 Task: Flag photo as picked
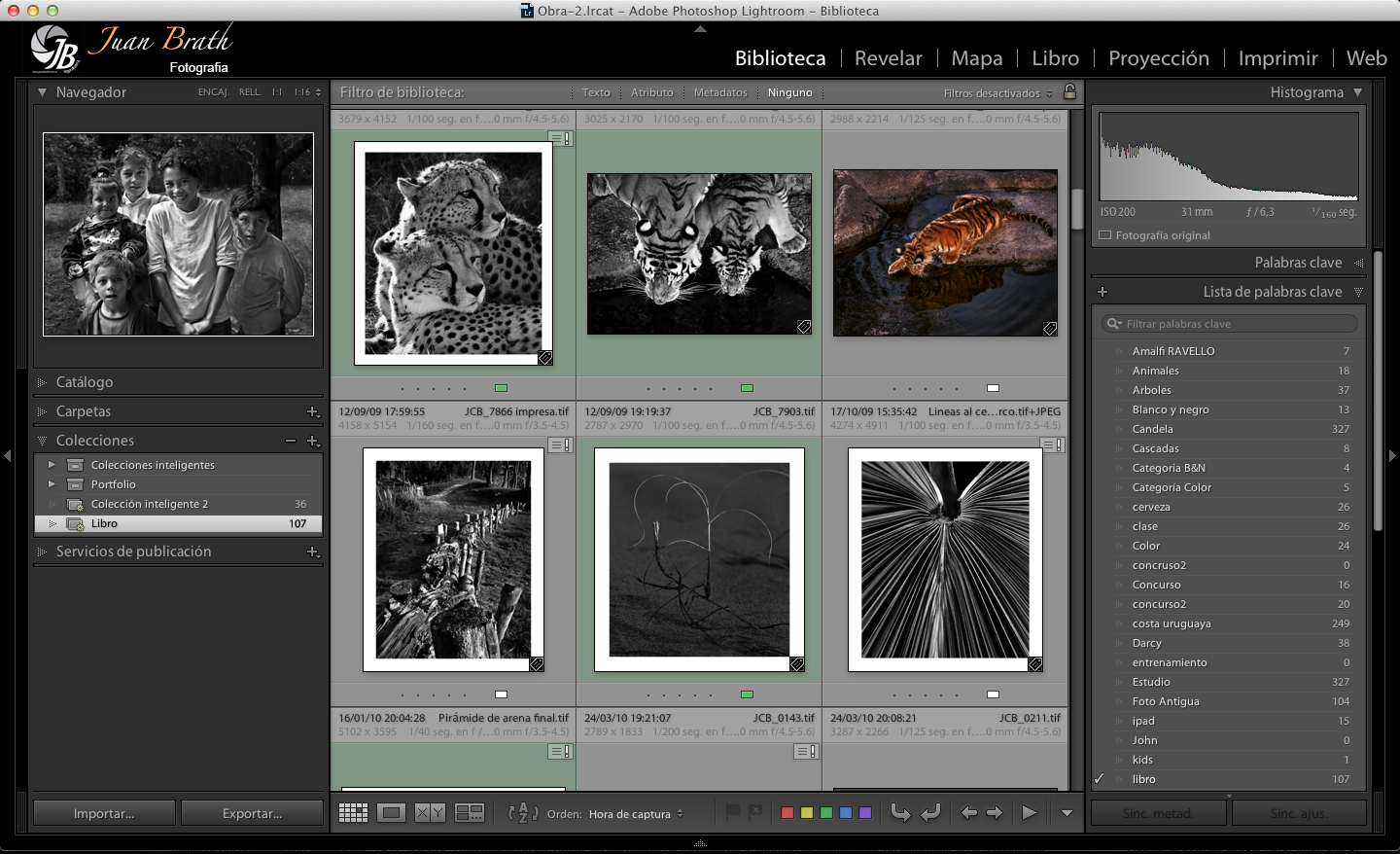coord(733,812)
